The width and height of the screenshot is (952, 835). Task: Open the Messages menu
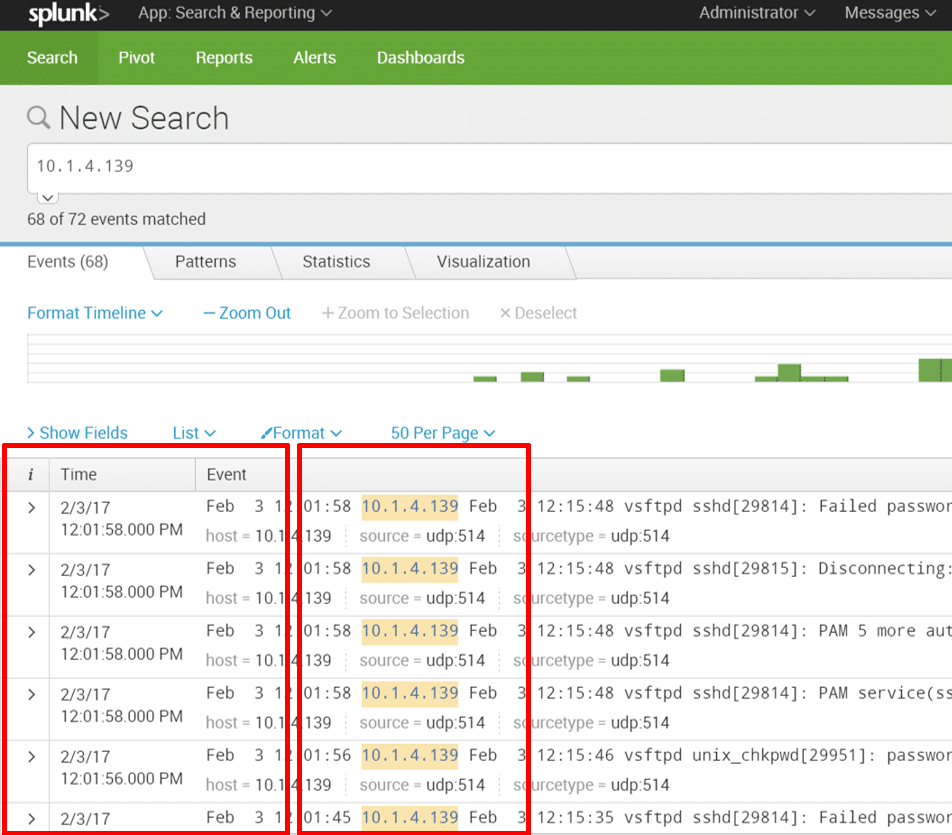889,13
